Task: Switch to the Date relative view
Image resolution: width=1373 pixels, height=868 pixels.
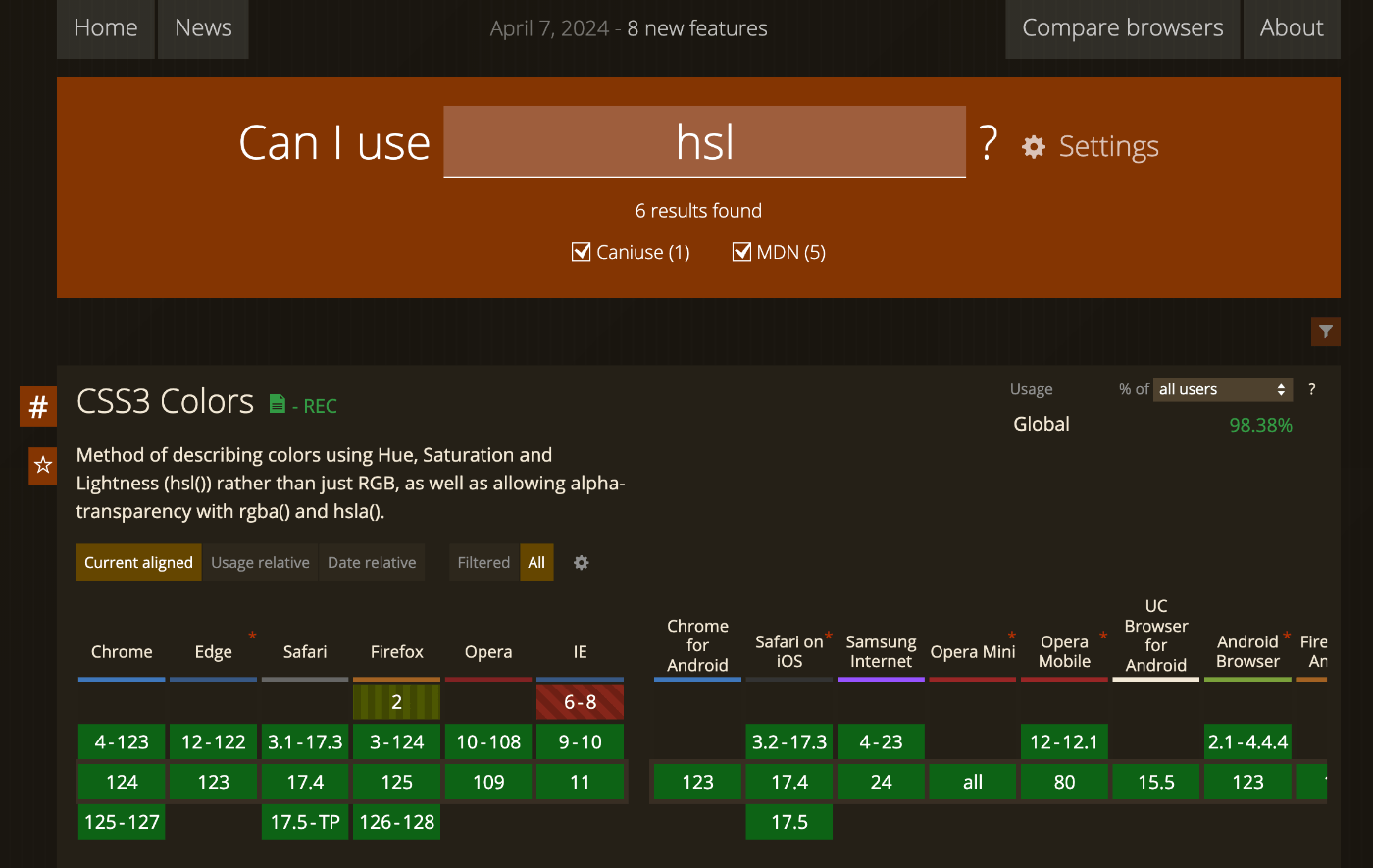Action: click(x=372, y=563)
